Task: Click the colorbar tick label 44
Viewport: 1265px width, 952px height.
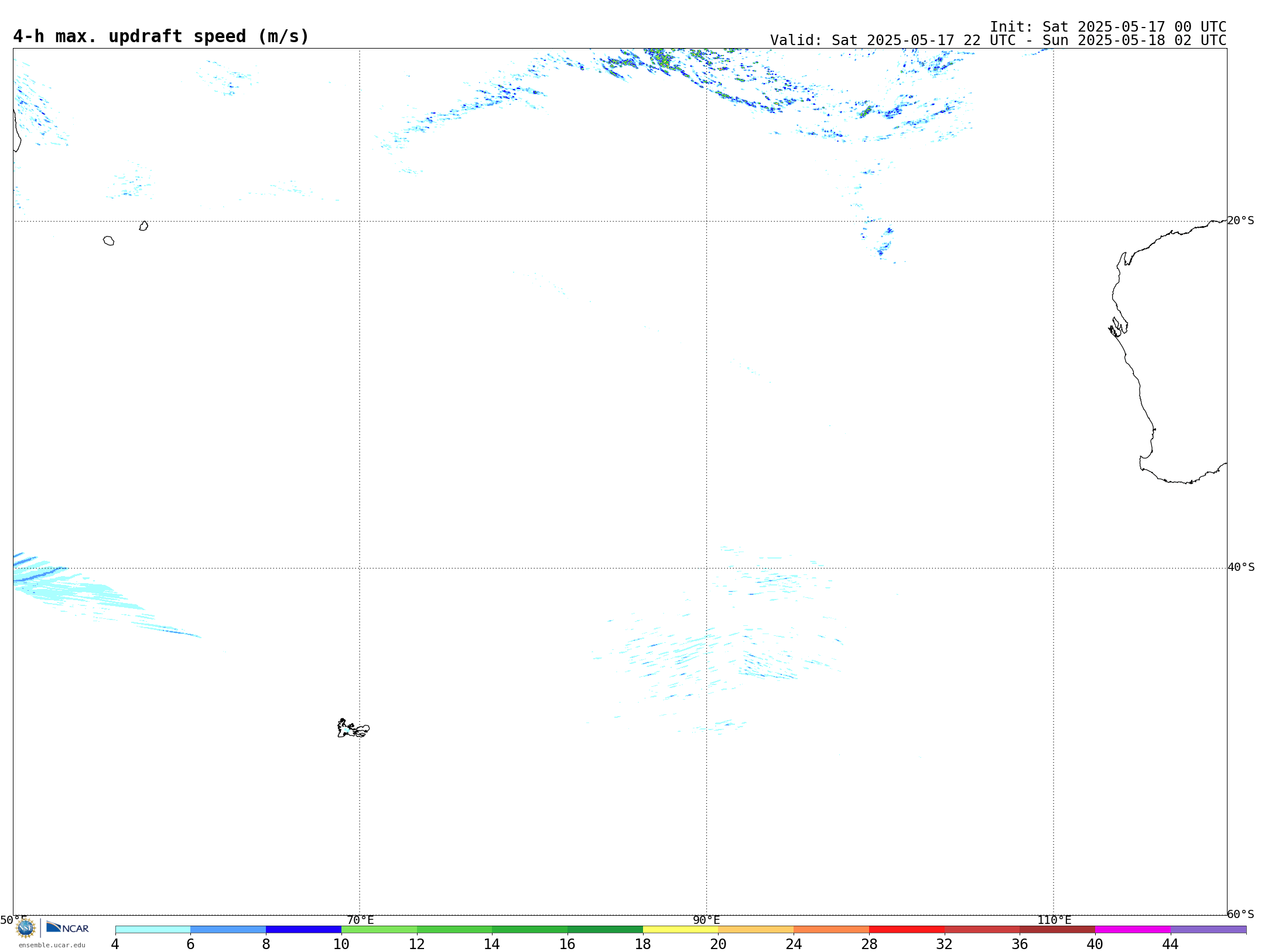Action: (1170, 944)
